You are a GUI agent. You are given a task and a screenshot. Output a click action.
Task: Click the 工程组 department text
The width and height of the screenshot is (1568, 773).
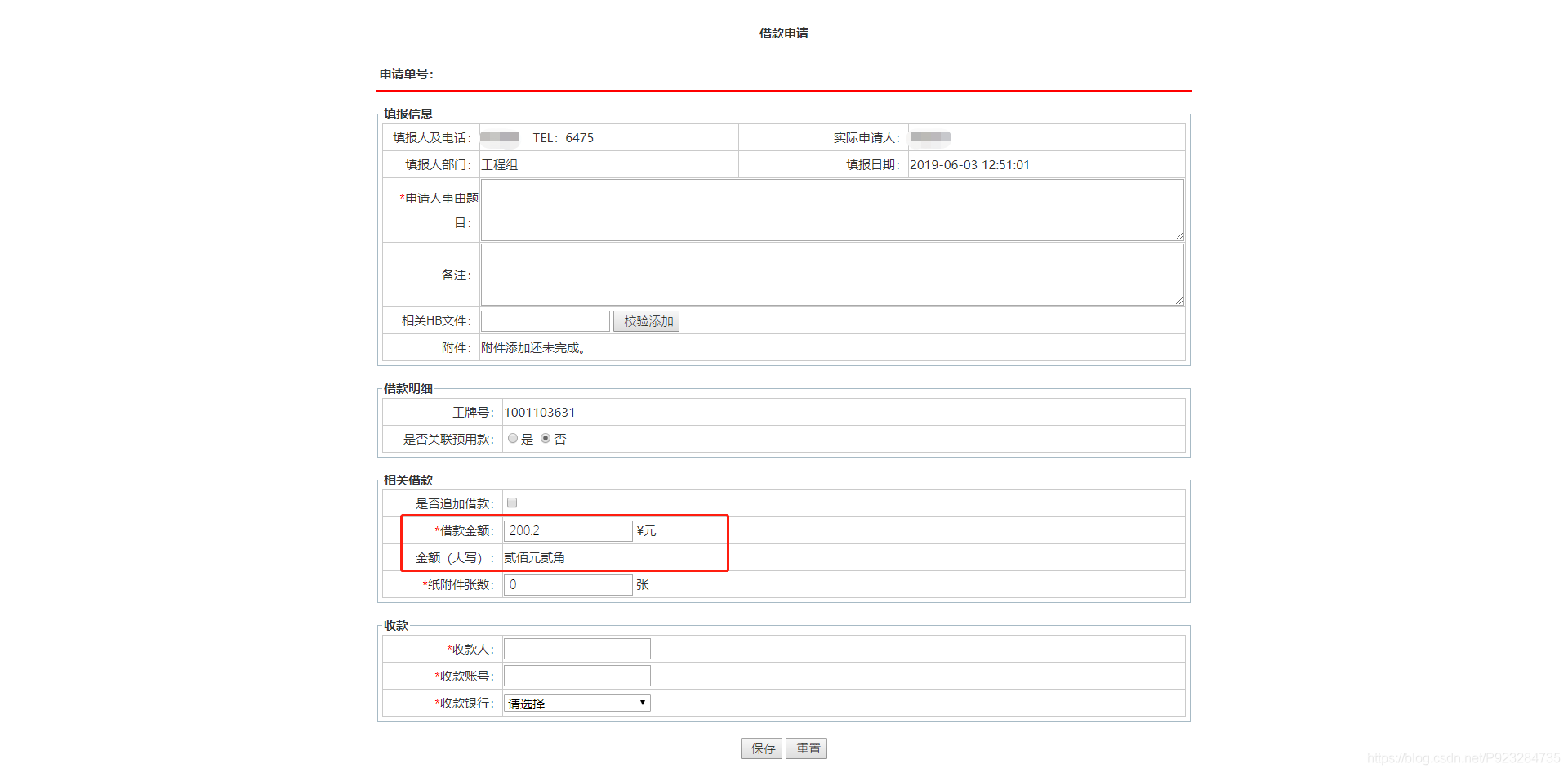click(x=500, y=165)
